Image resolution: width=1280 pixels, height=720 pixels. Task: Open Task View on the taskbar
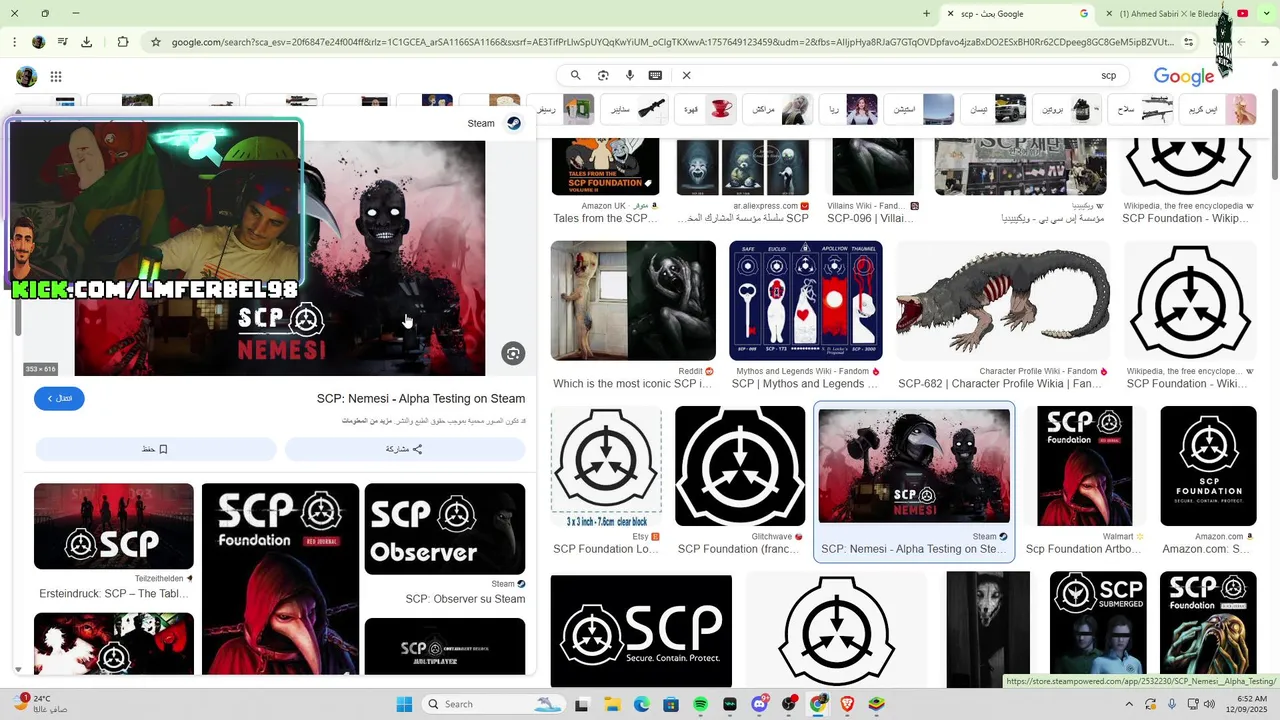582,704
